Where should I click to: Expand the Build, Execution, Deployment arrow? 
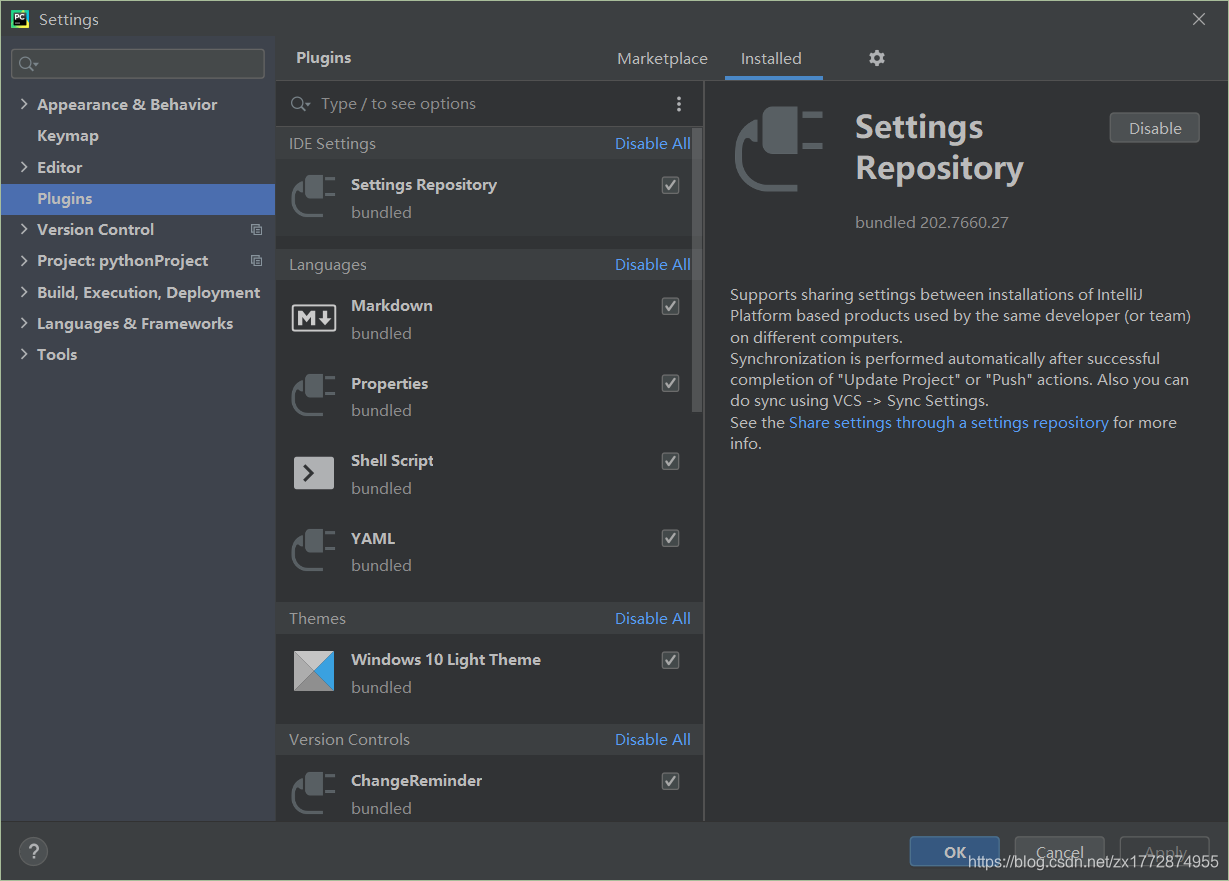click(24, 292)
